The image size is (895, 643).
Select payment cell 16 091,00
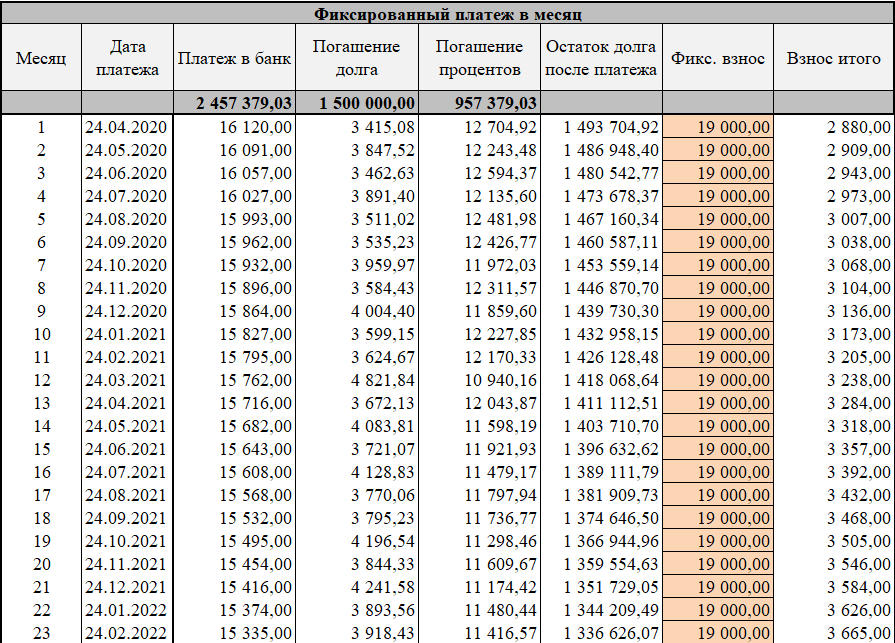234,150
